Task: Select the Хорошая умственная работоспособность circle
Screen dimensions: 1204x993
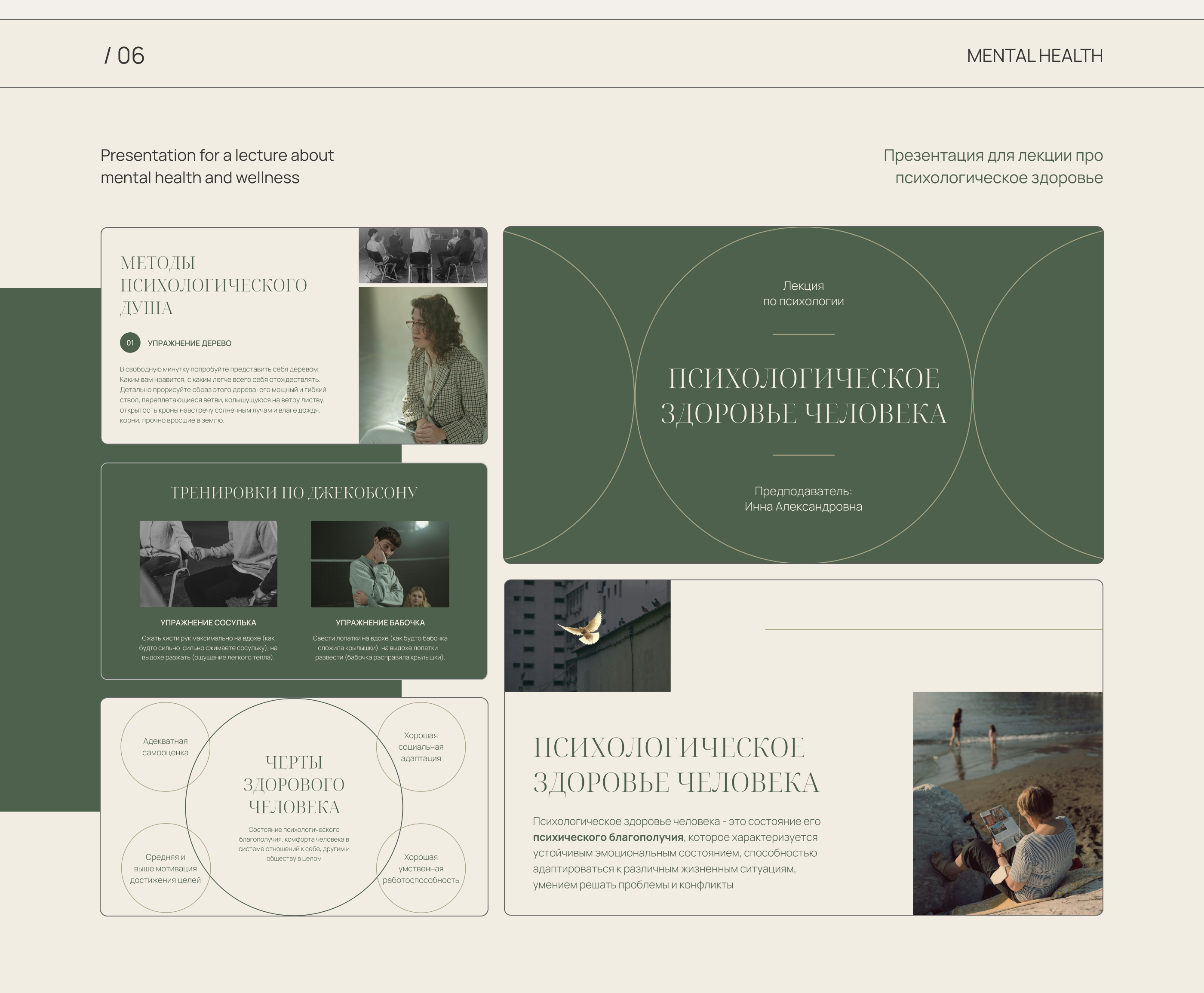Action: 421,868
